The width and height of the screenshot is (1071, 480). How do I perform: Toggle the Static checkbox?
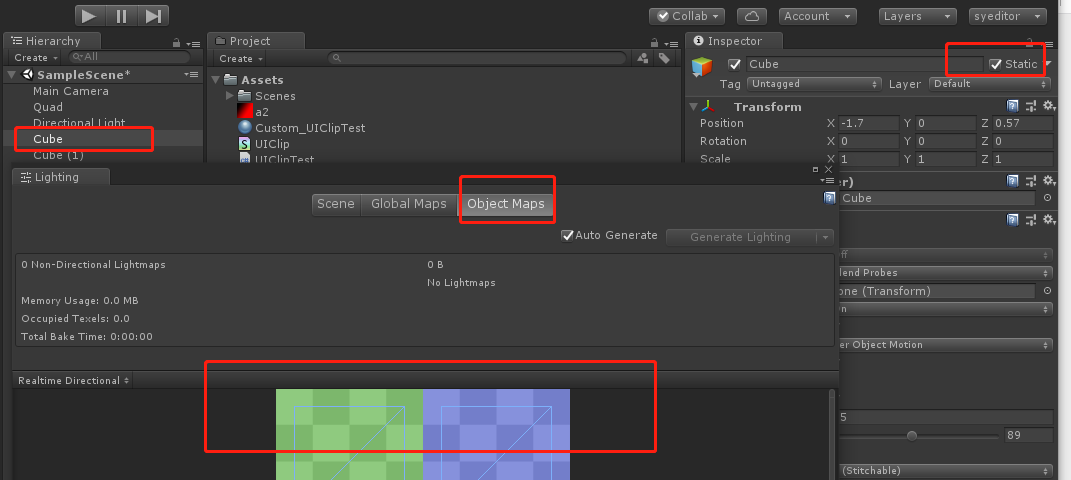(995, 64)
